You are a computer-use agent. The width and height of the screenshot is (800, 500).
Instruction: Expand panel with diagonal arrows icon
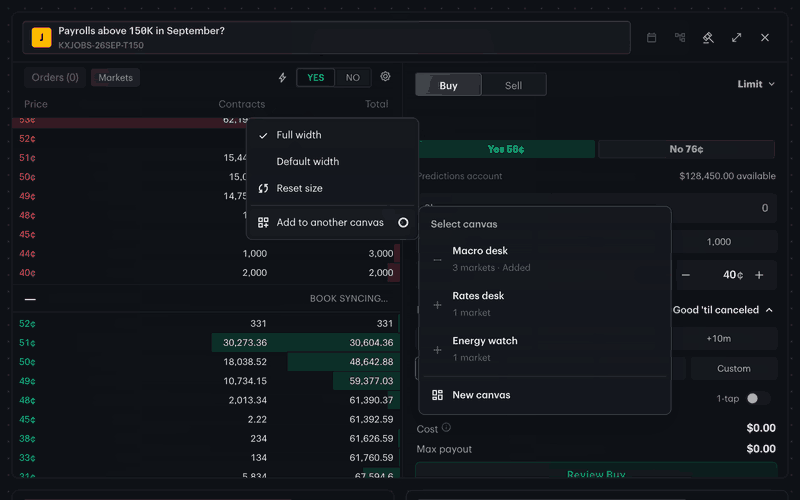tap(736, 37)
